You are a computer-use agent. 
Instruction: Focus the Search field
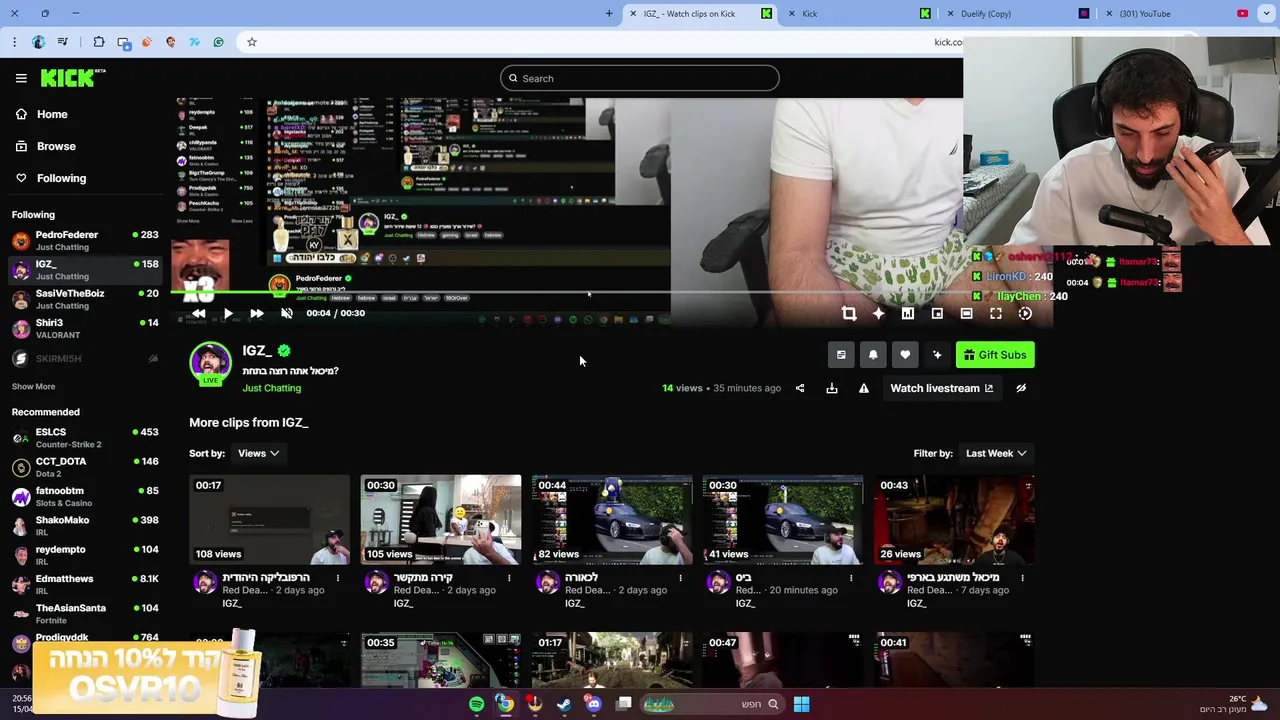coord(640,78)
